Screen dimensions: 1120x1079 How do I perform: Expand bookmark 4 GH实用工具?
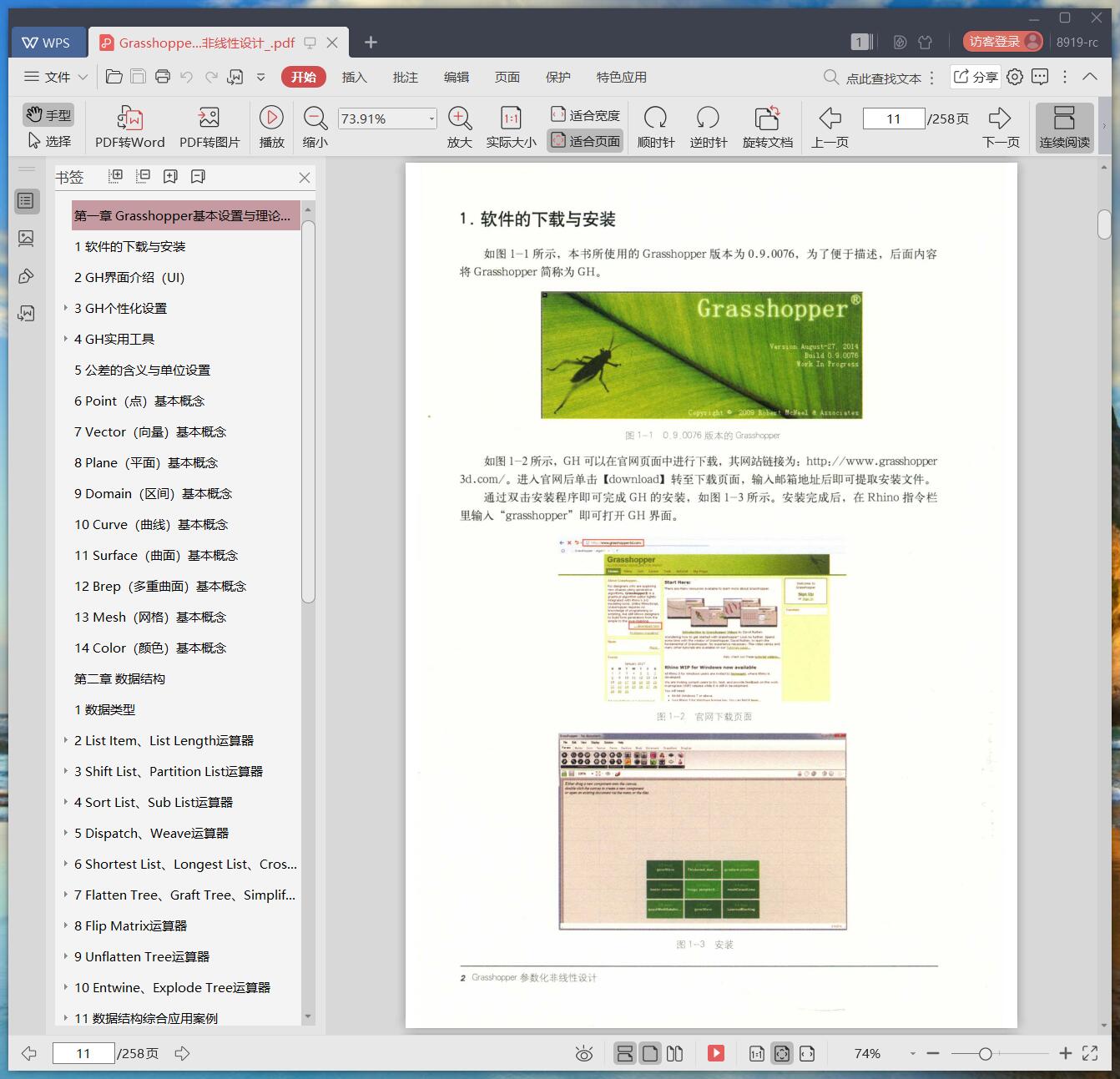pyautogui.click(x=66, y=339)
